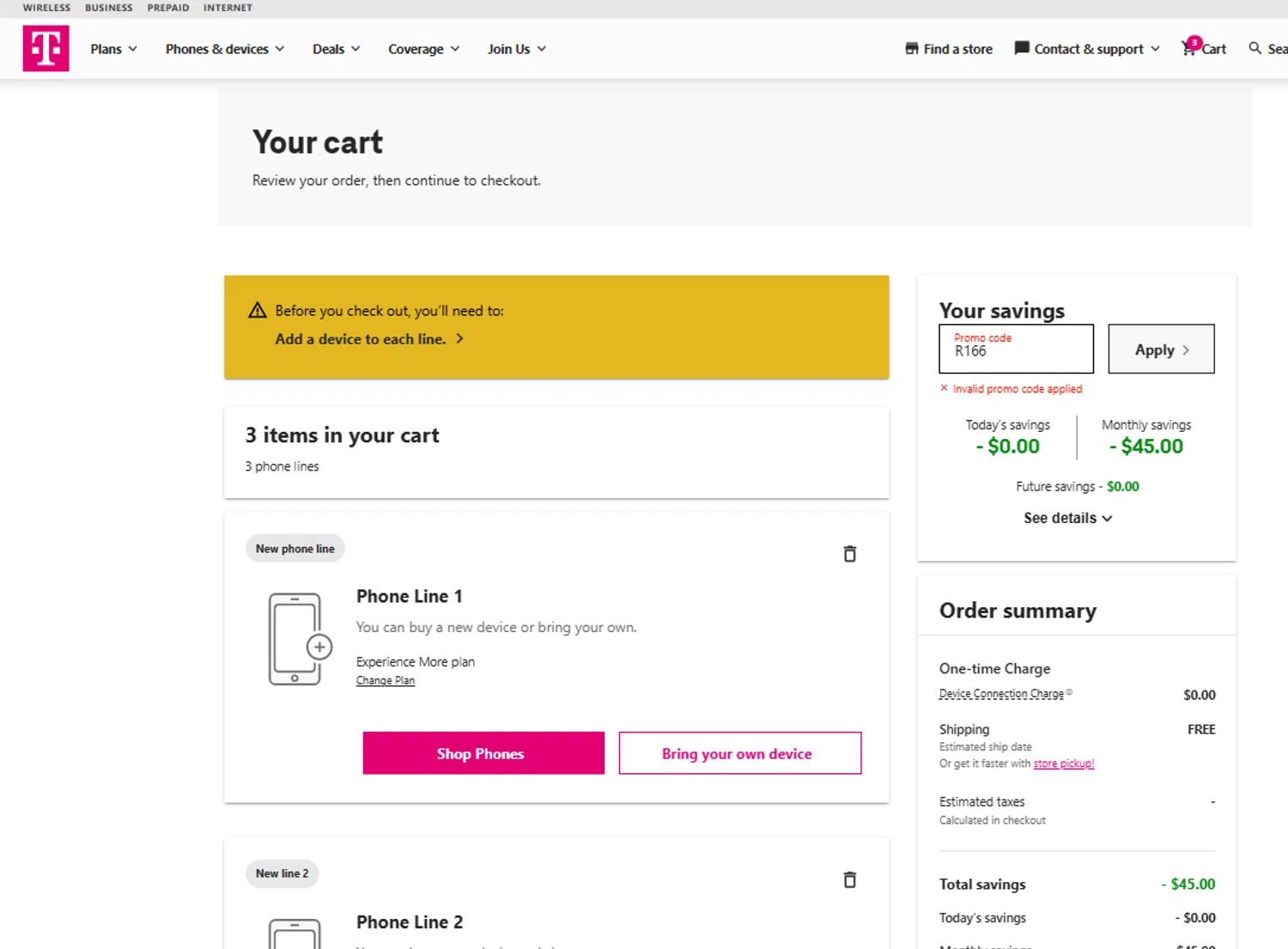Expand the Coverage menu
Viewport: 1288px width, 949px height.
[423, 49]
